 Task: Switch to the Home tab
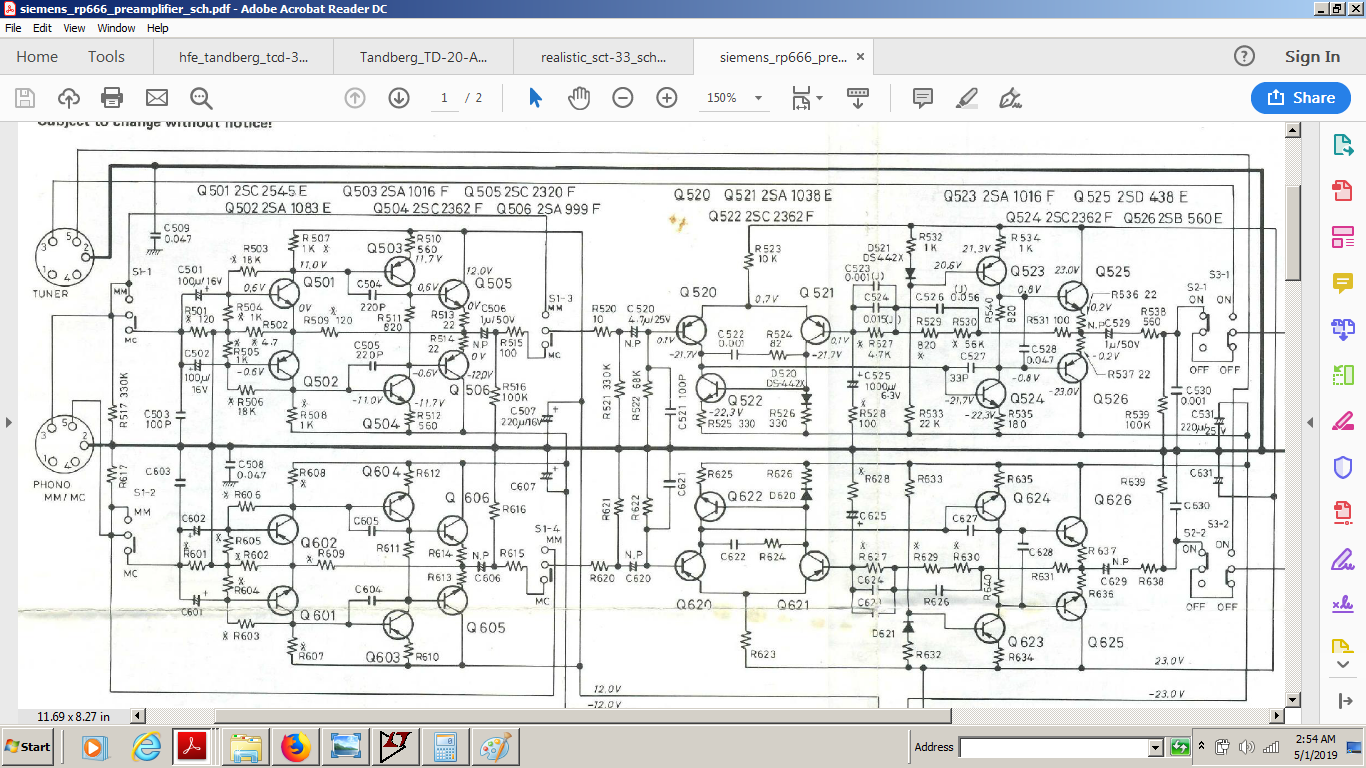[37, 57]
